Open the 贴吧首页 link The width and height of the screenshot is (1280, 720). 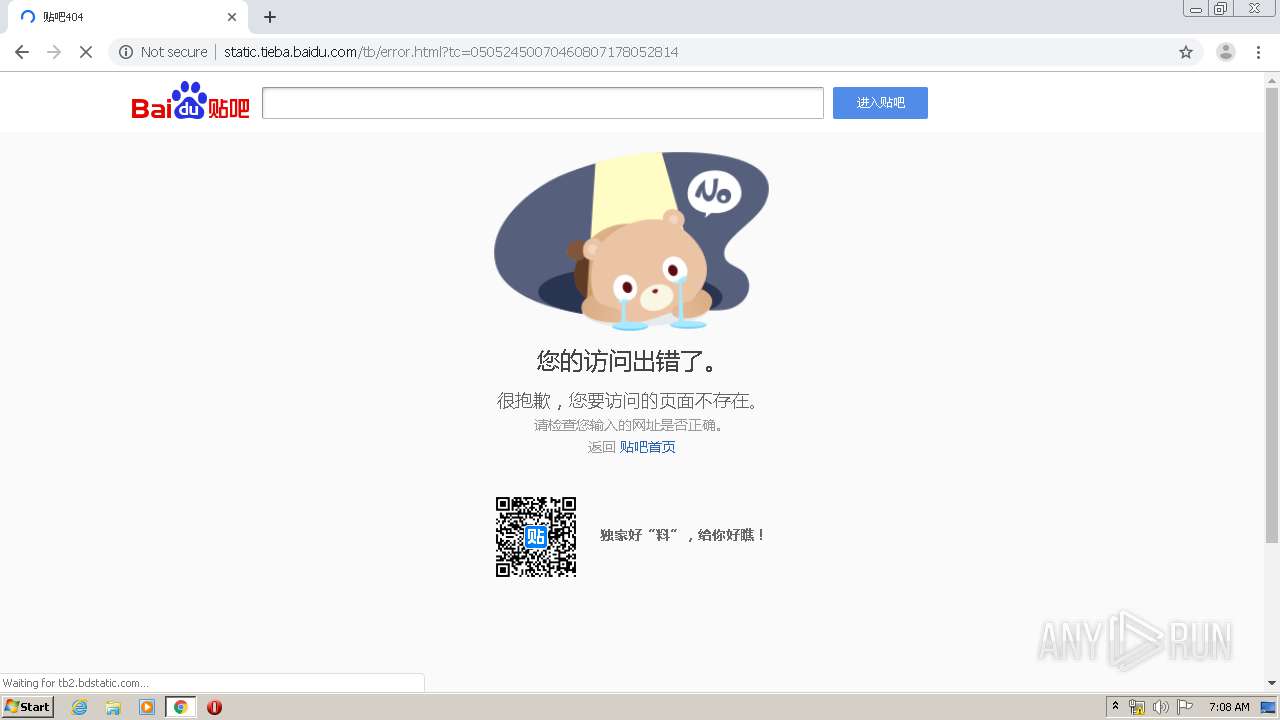click(x=648, y=447)
